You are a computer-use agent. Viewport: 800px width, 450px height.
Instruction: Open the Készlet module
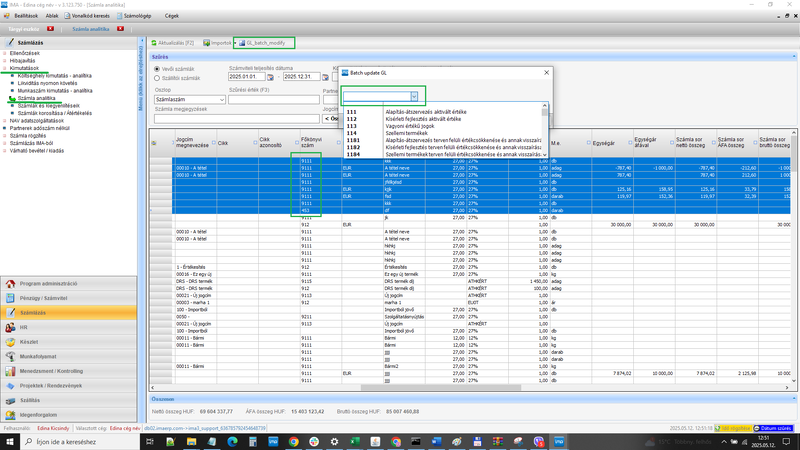click(x=69, y=342)
